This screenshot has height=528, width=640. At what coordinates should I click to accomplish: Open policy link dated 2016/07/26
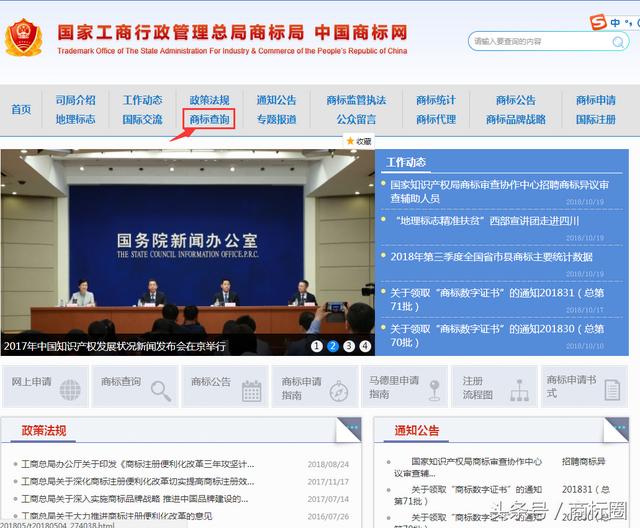tap(117, 516)
